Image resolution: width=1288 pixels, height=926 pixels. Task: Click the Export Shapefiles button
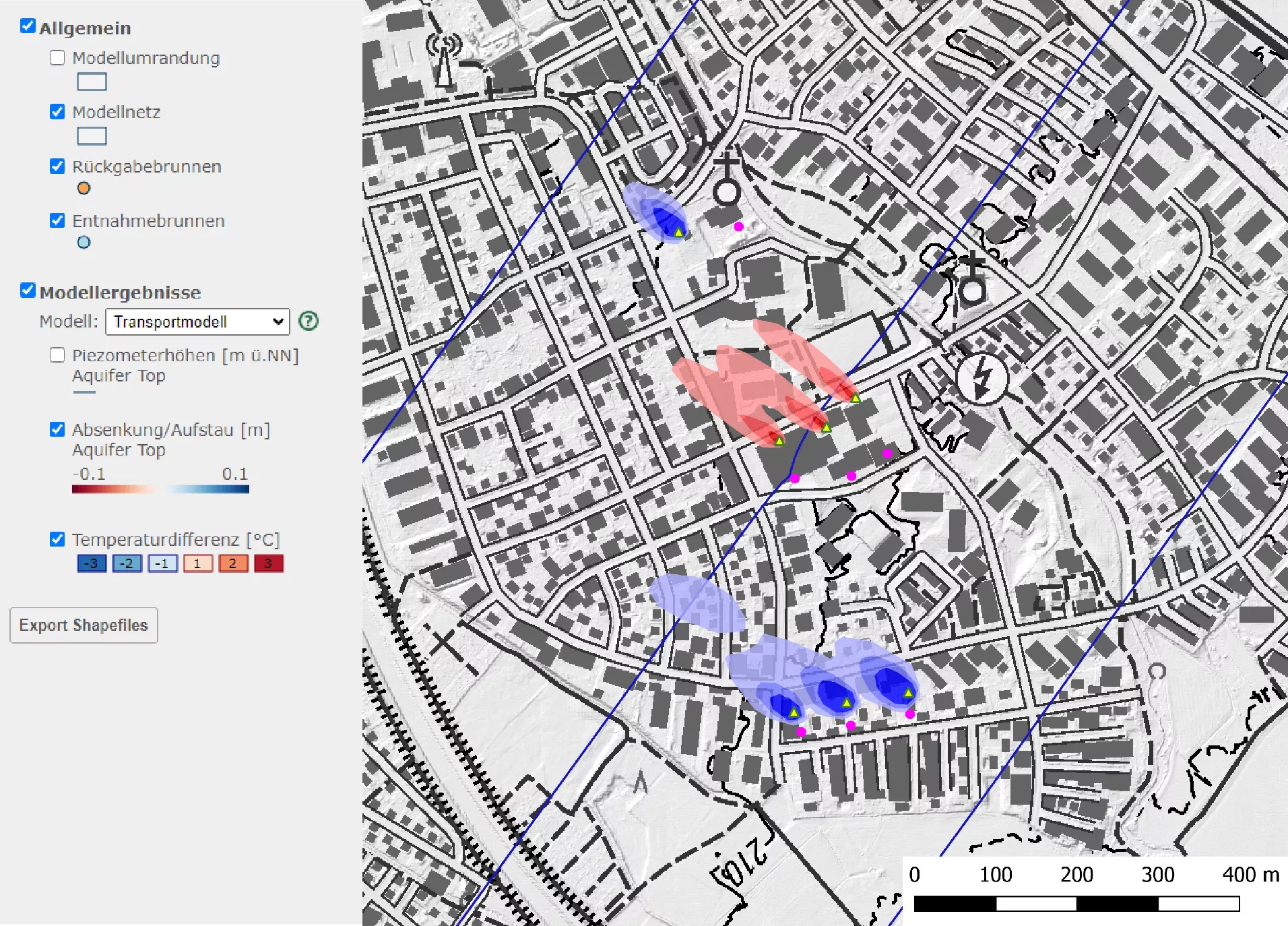point(84,625)
